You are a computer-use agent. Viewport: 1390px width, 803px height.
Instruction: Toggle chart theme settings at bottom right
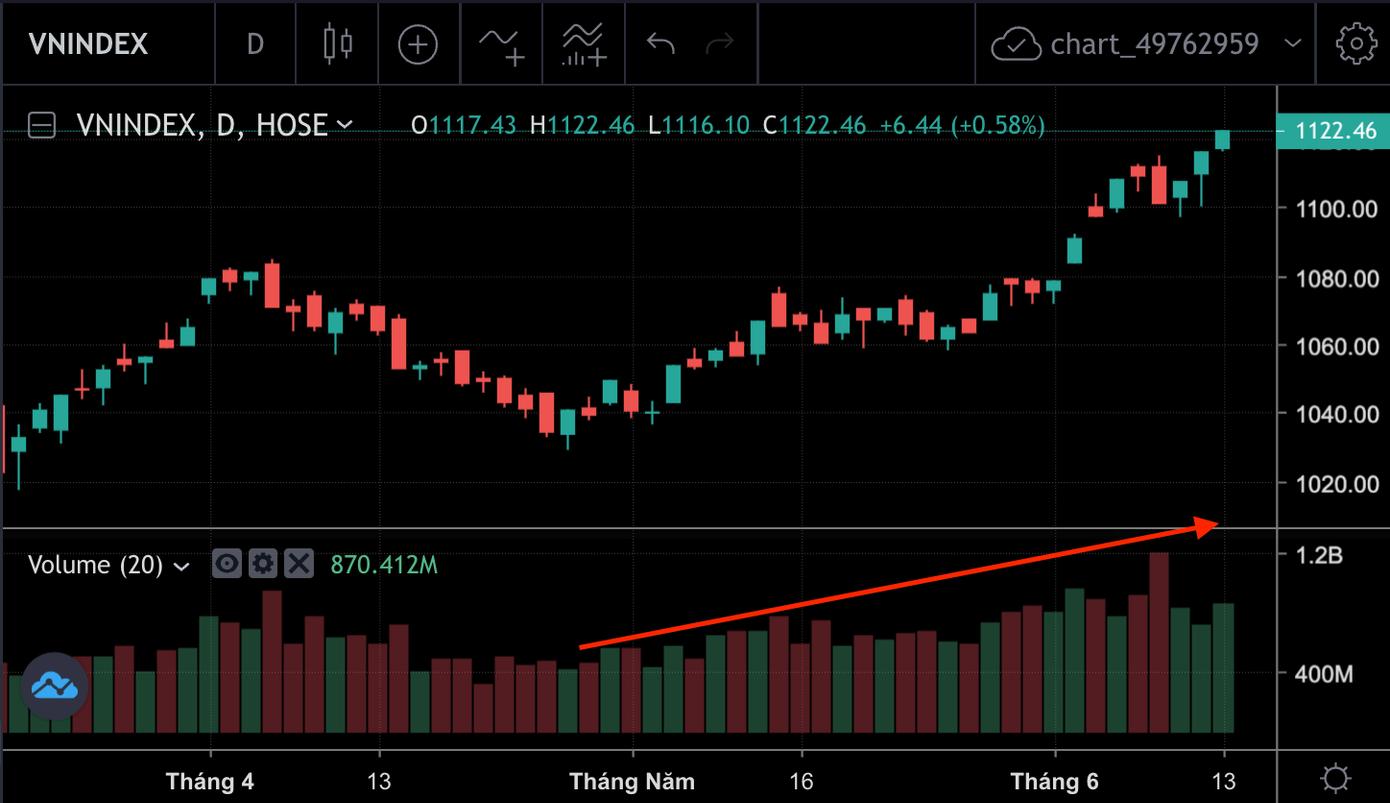click(x=1334, y=778)
